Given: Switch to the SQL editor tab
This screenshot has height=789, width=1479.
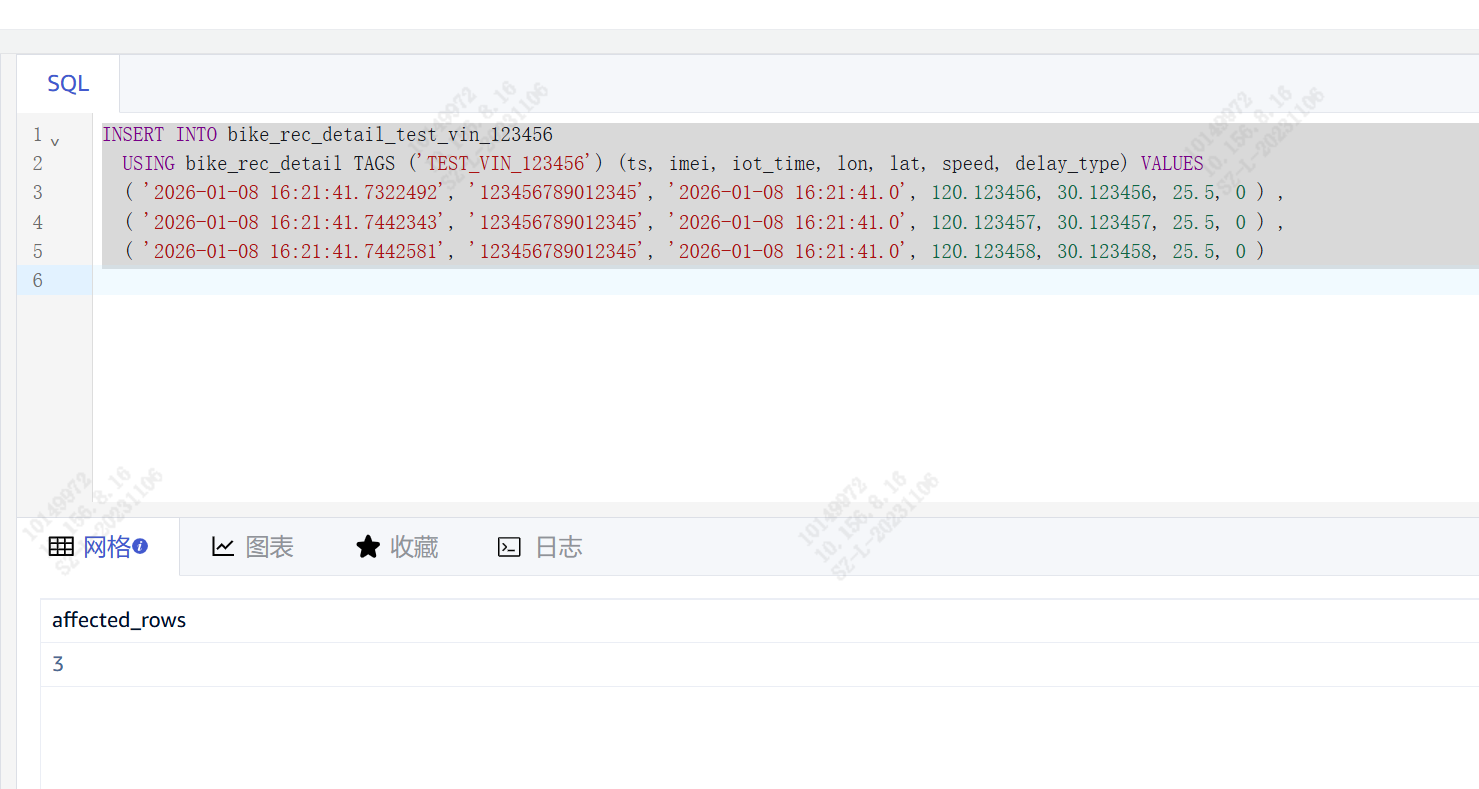Looking at the screenshot, I should pos(68,84).
